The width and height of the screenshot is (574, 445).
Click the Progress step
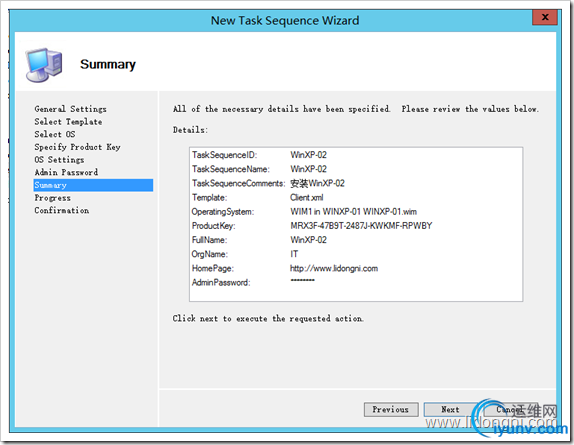(52, 198)
